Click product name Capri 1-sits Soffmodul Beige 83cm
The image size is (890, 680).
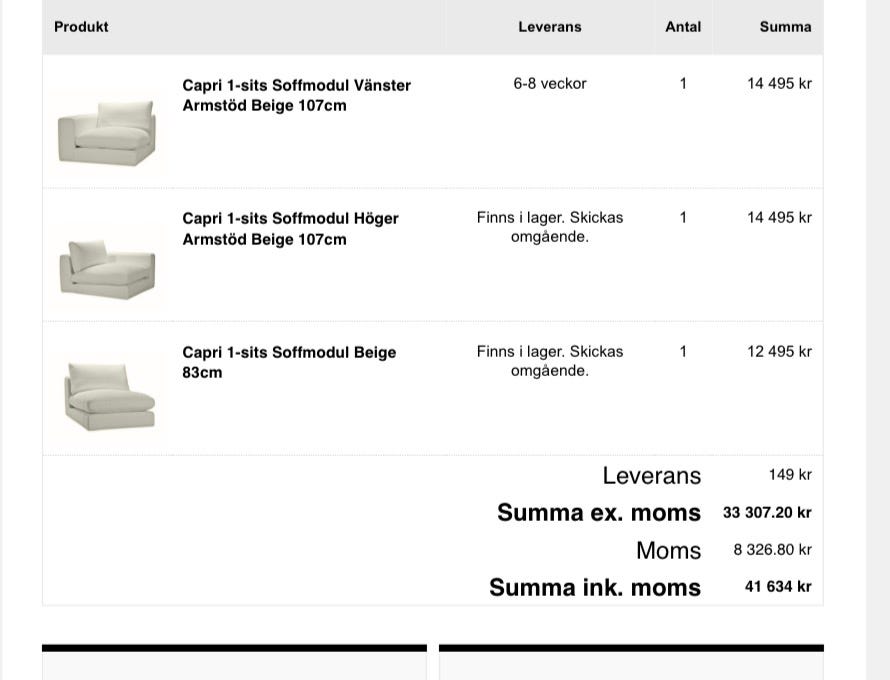pos(289,362)
